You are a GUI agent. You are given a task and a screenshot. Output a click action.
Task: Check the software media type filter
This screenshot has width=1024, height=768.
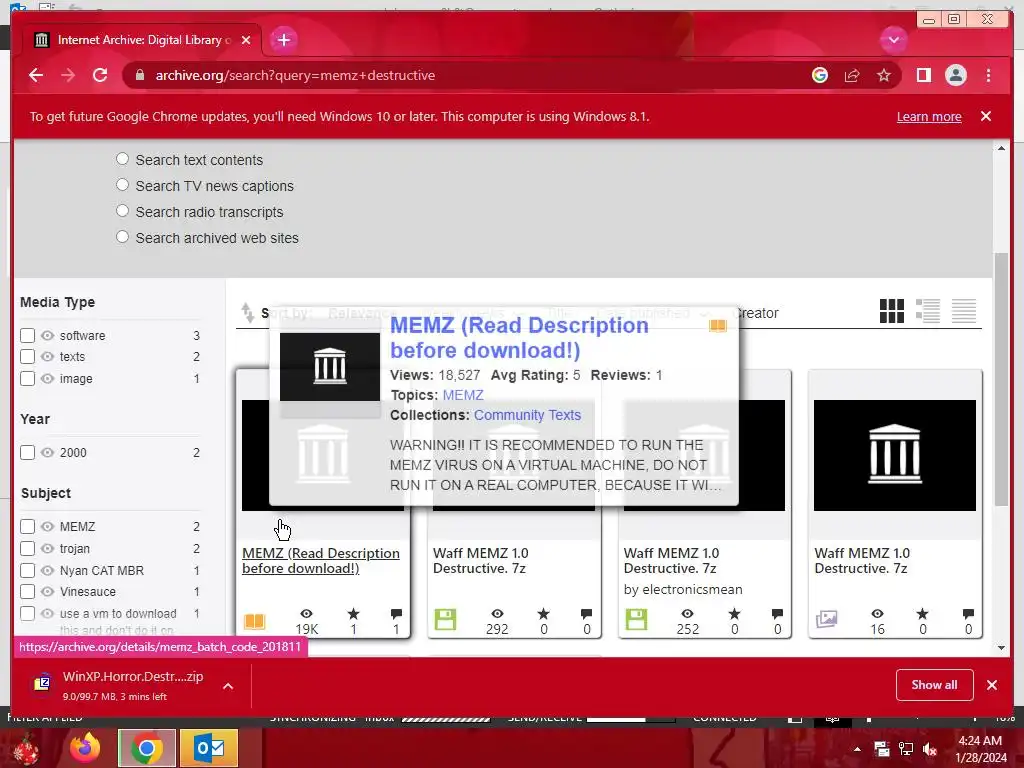pyautogui.click(x=27, y=336)
